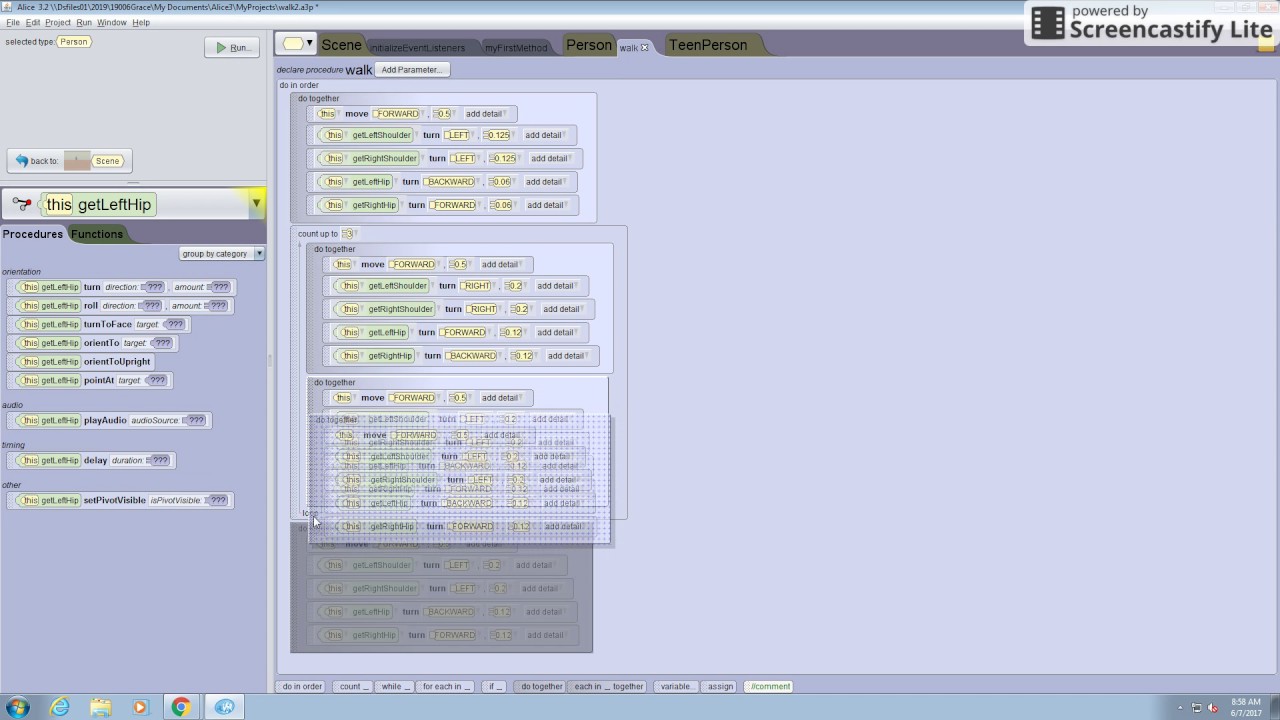
Task: Open 0.06 amount dropdown on first getRightHip turn
Action: [502, 205]
